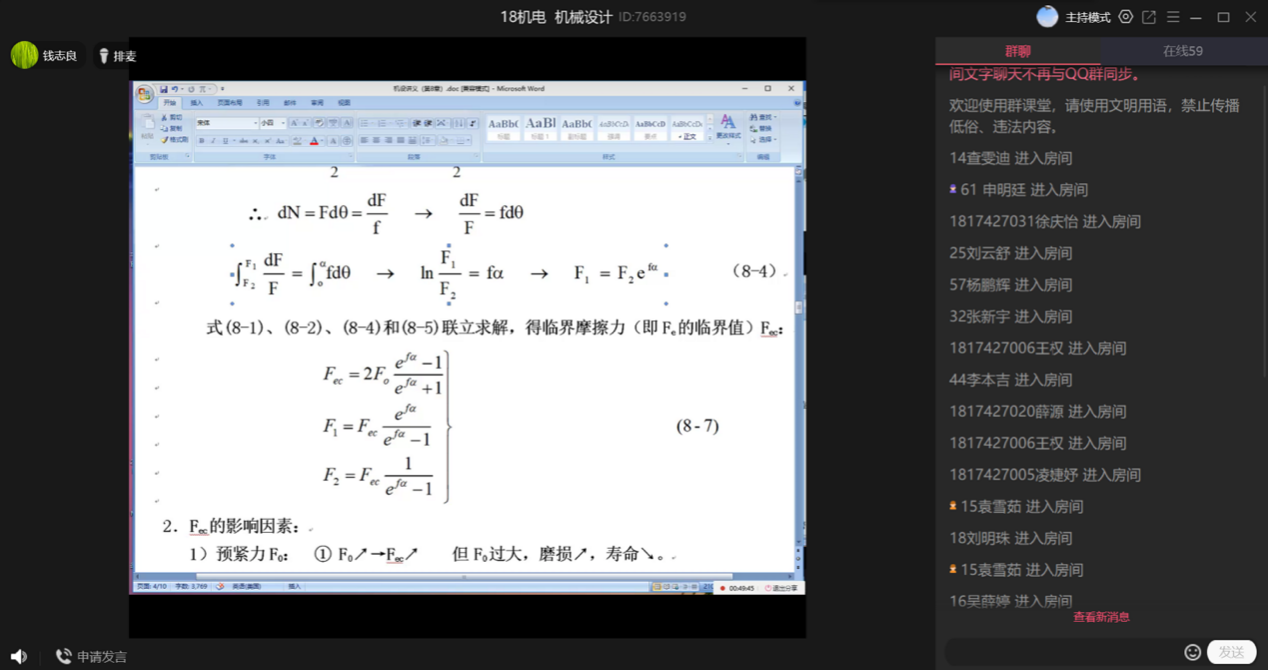Expand the font name dropdown in Word
This screenshot has width=1268, height=670.
point(253,123)
